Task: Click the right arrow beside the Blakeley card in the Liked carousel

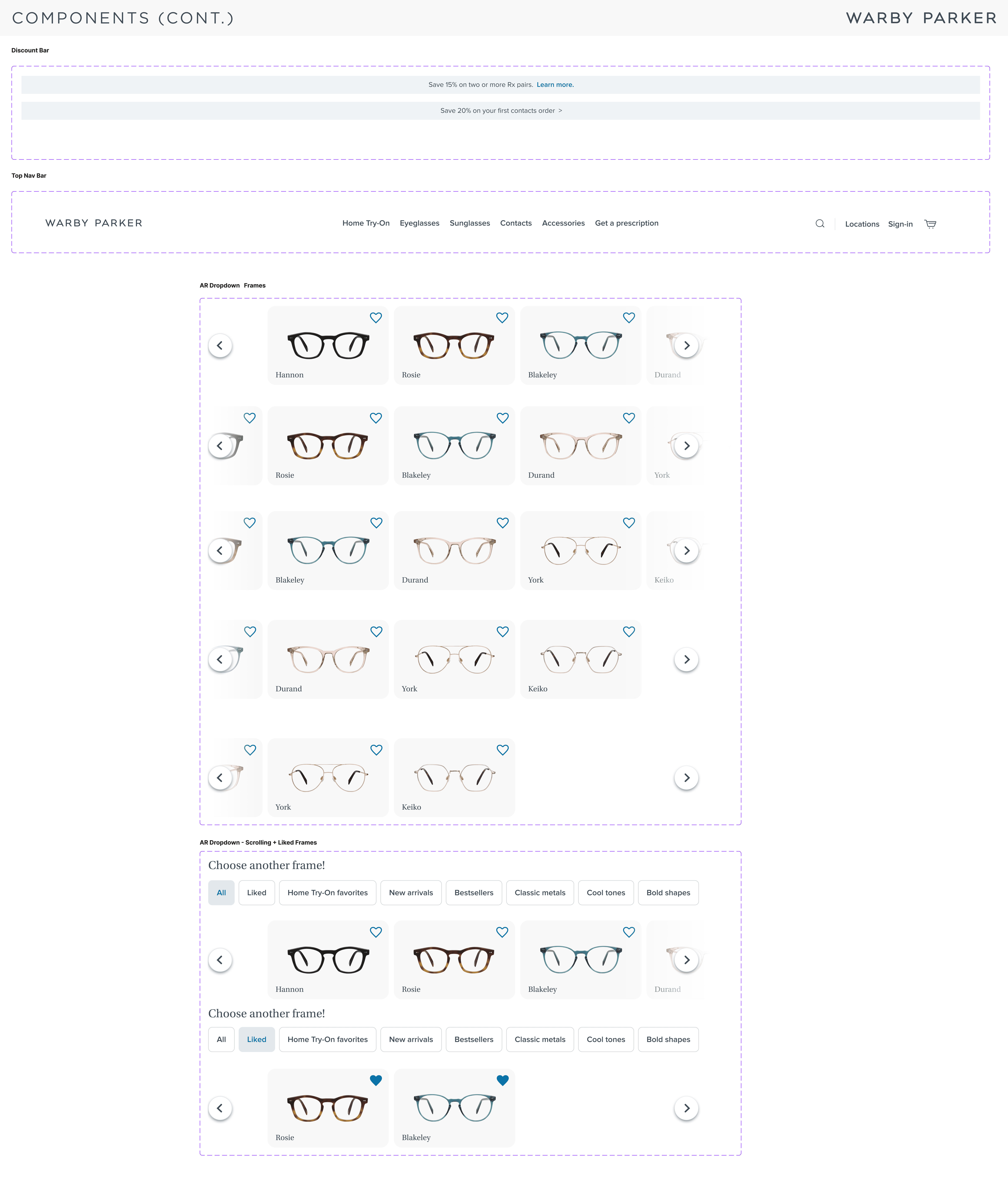Action: click(686, 1108)
